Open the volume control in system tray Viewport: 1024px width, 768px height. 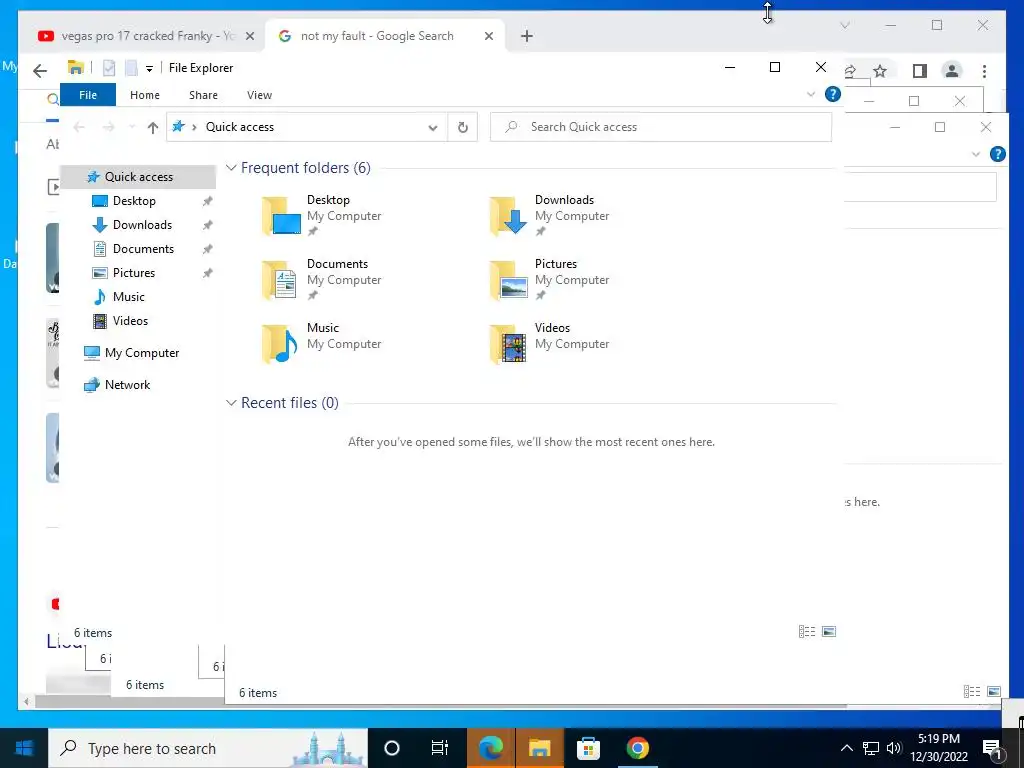894,748
